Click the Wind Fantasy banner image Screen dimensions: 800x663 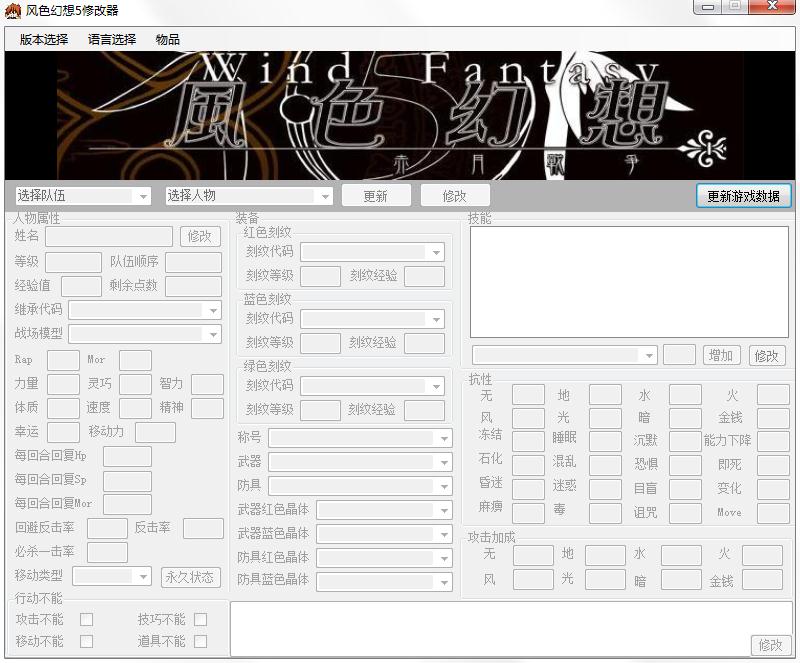pos(400,115)
